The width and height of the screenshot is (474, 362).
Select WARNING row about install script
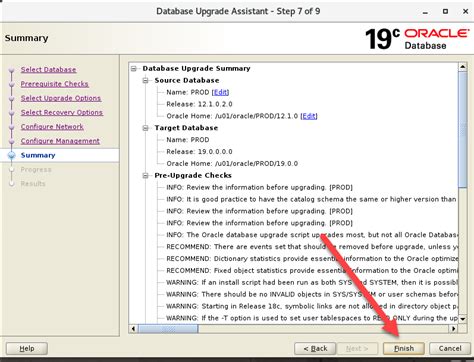312,283
